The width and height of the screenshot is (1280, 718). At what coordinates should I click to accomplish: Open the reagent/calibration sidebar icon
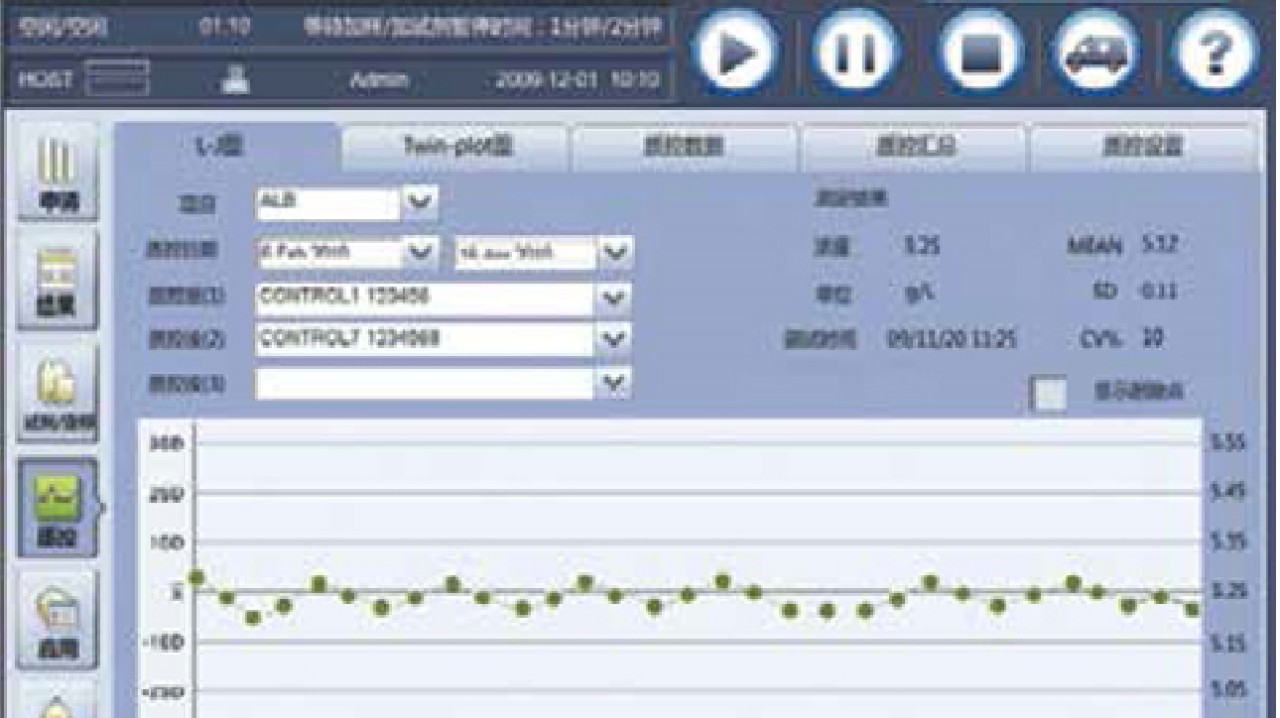(x=57, y=395)
